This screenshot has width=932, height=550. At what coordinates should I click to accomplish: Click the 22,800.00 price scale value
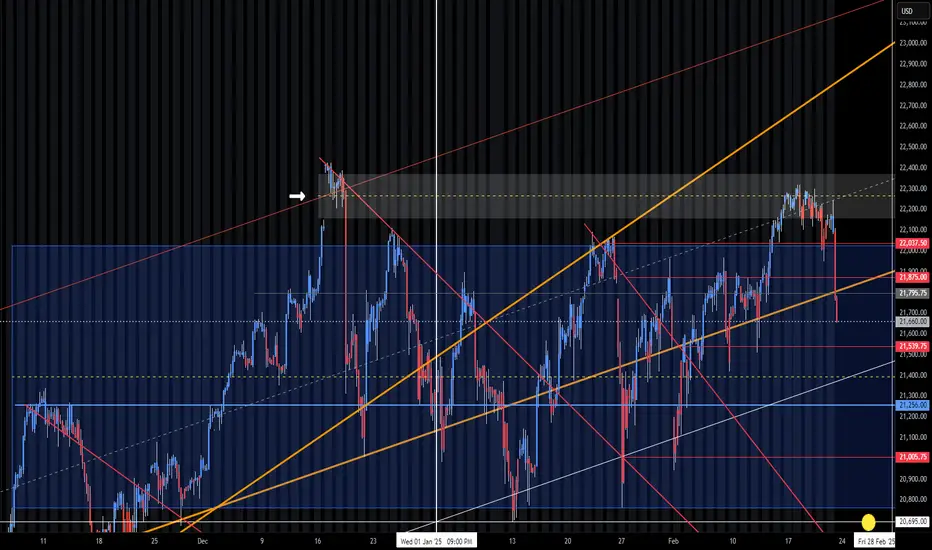coord(913,84)
